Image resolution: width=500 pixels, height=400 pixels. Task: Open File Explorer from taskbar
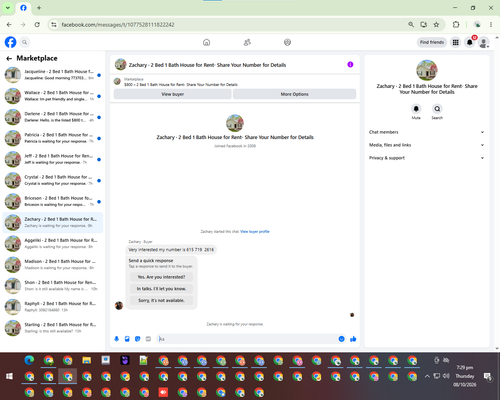[x=87, y=360]
